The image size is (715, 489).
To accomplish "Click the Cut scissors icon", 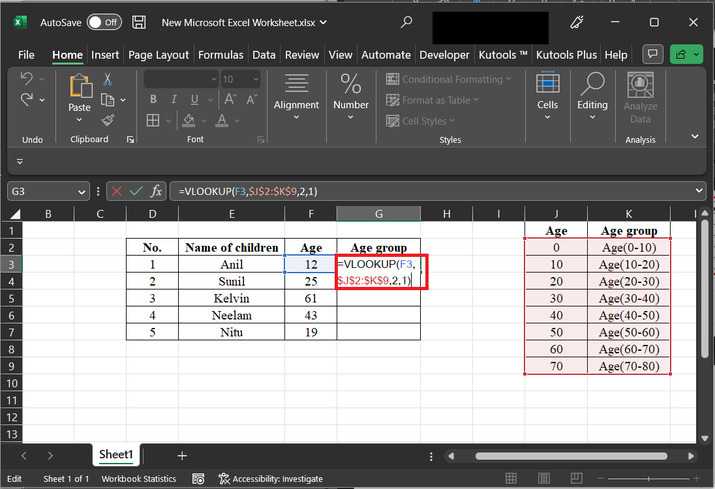I will (x=107, y=79).
